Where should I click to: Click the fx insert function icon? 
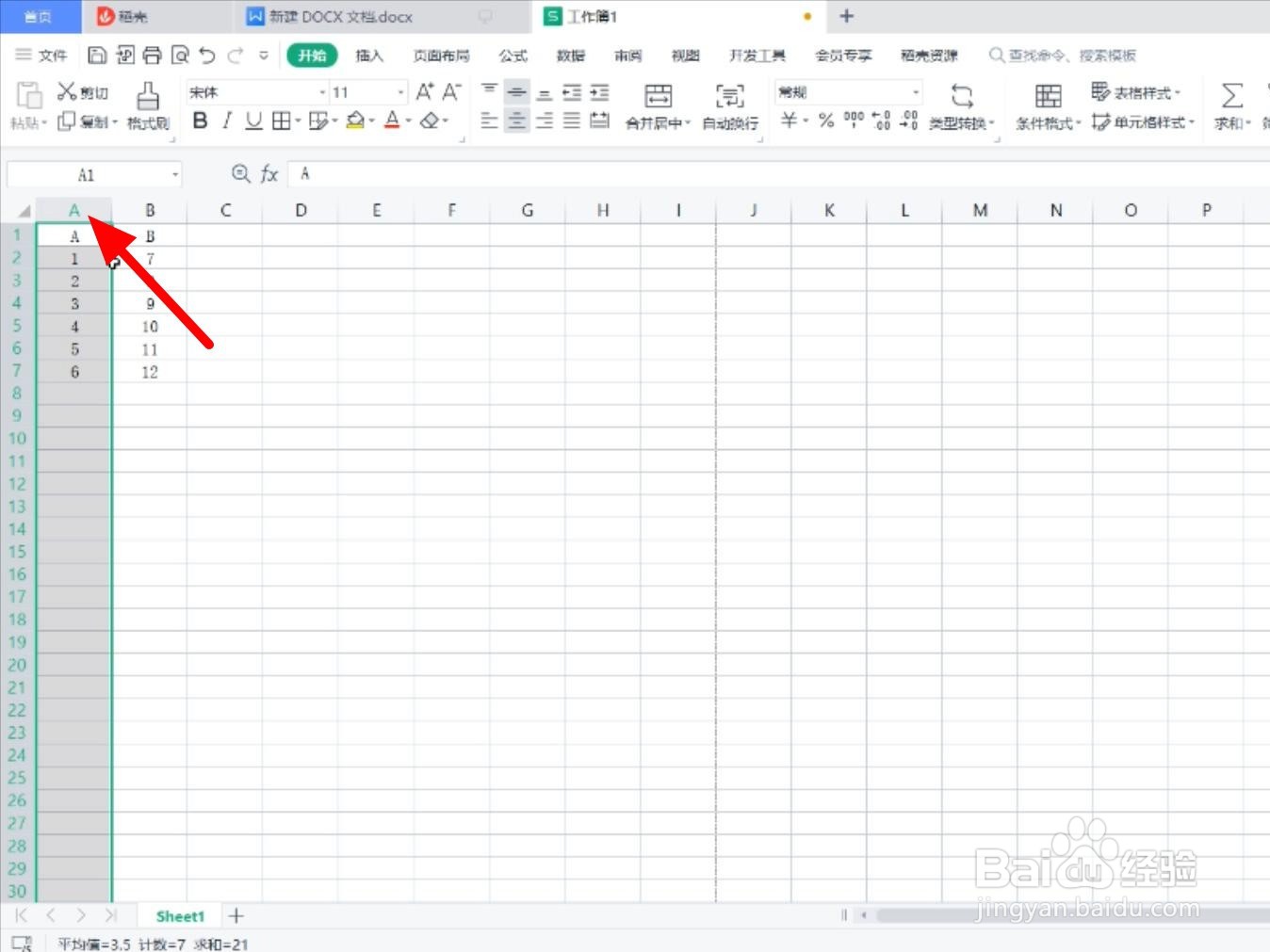(x=269, y=174)
